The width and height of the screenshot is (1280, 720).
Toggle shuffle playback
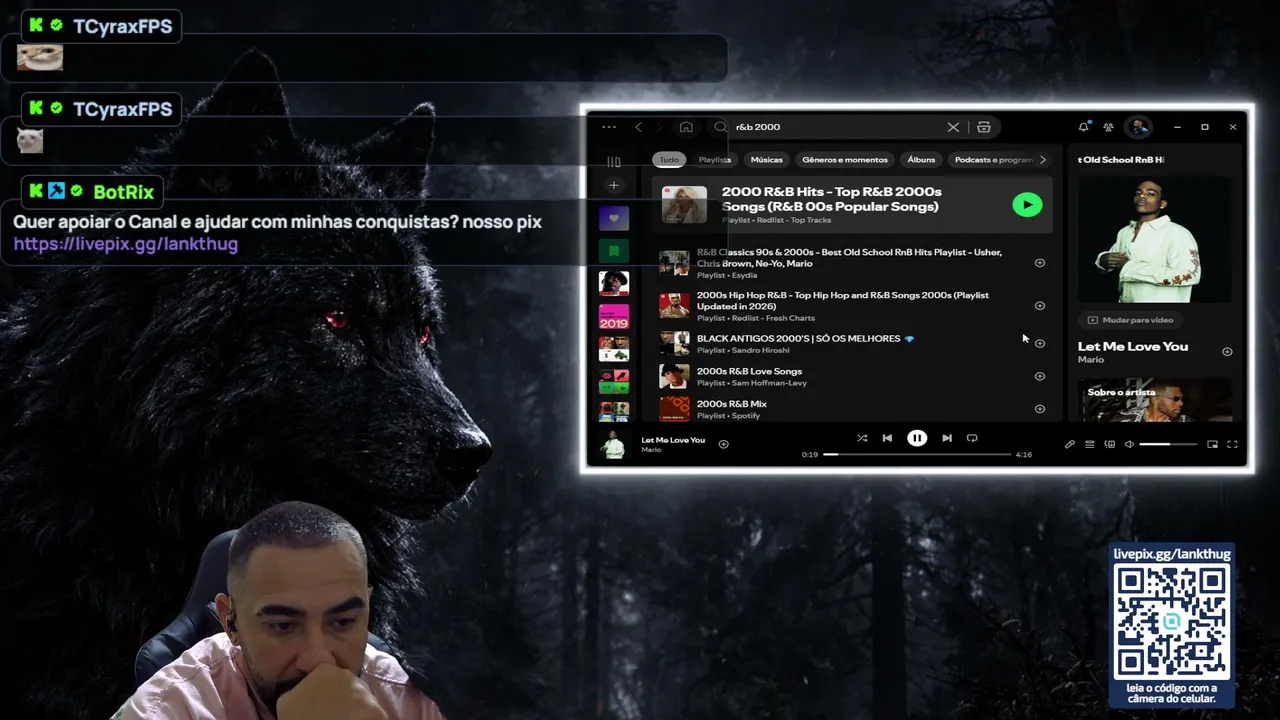pyautogui.click(x=862, y=438)
